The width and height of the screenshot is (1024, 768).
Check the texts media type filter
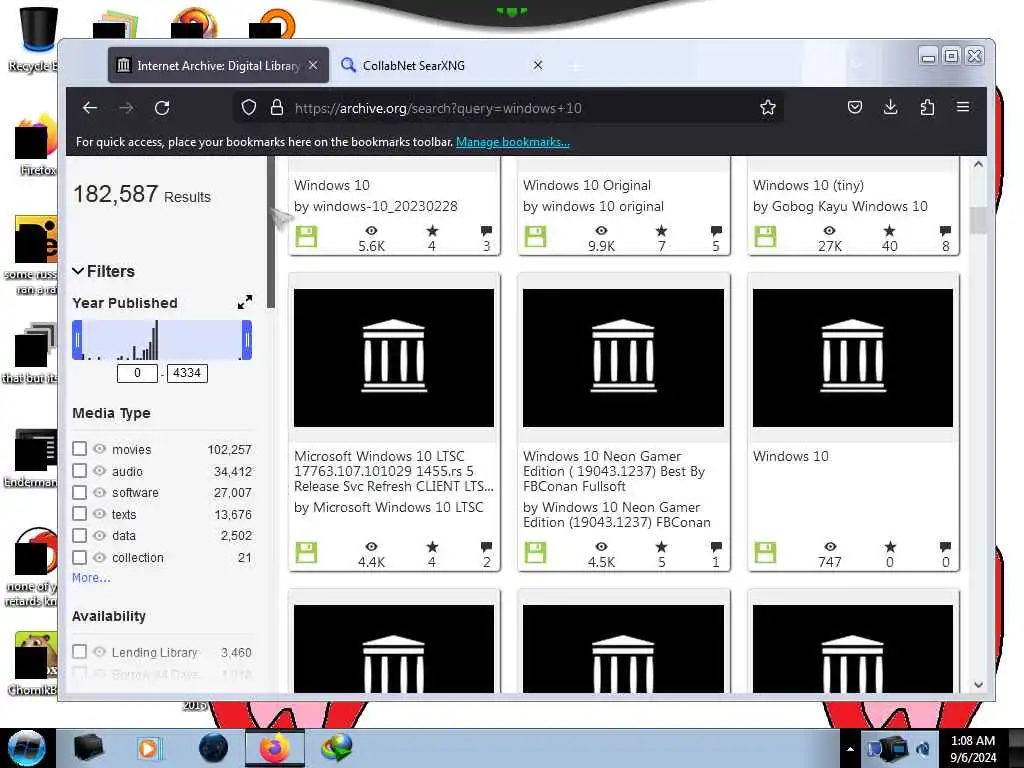point(80,513)
